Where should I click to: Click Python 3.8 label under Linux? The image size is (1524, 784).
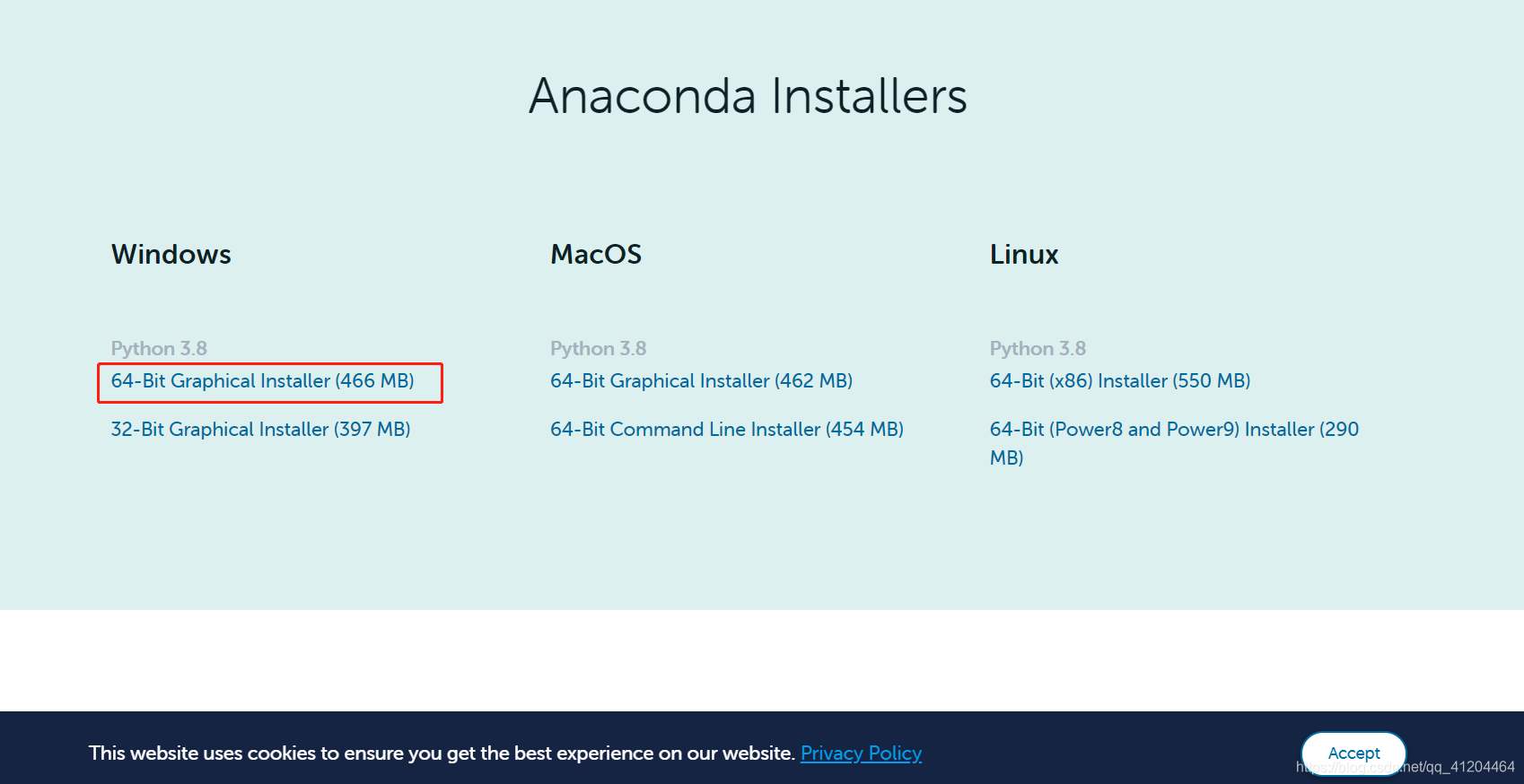pyautogui.click(x=1038, y=348)
